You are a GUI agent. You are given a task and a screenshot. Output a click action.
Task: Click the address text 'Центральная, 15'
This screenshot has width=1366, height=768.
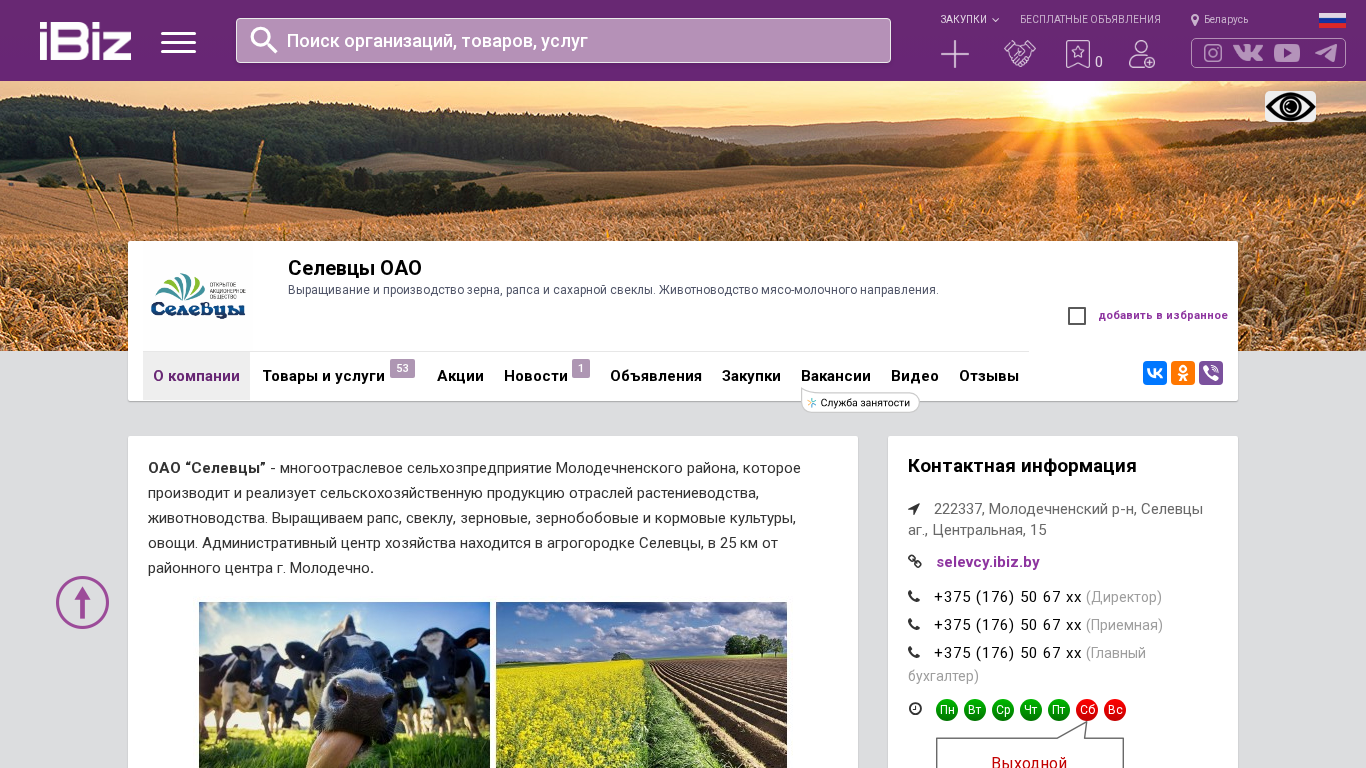click(x=990, y=530)
